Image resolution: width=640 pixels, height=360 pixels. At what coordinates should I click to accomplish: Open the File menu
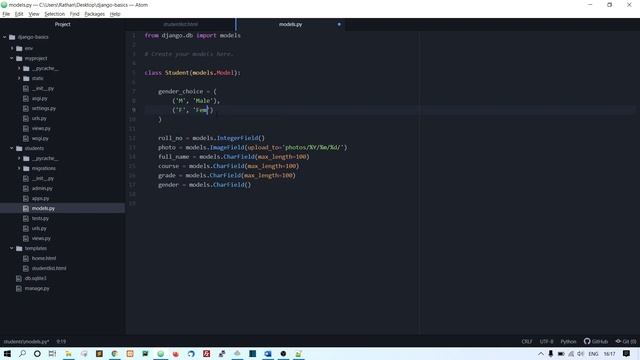[6, 14]
